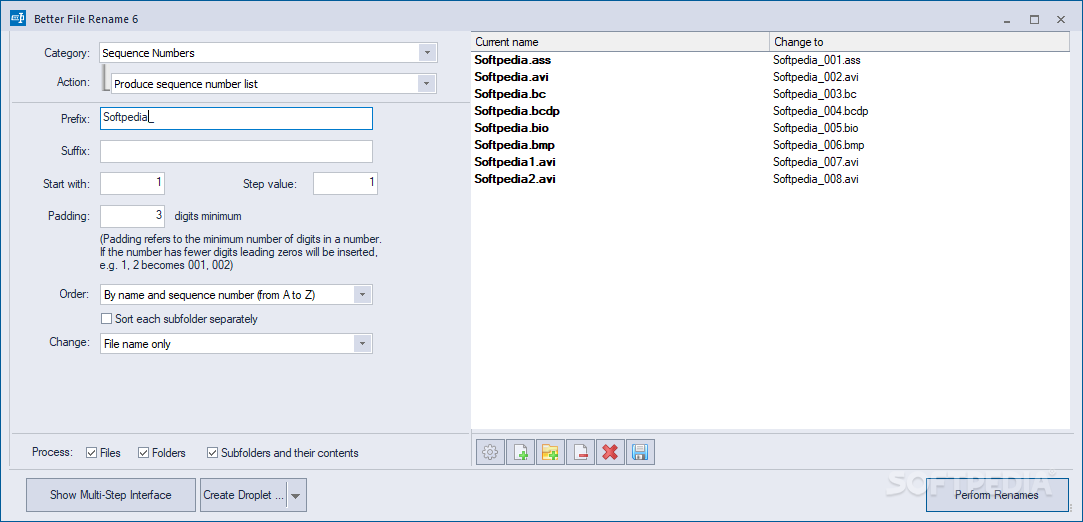The image size is (1083, 522).
Task: Uncheck Subfolders and their contents
Action: pyautogui.click(x=213, y=453)
